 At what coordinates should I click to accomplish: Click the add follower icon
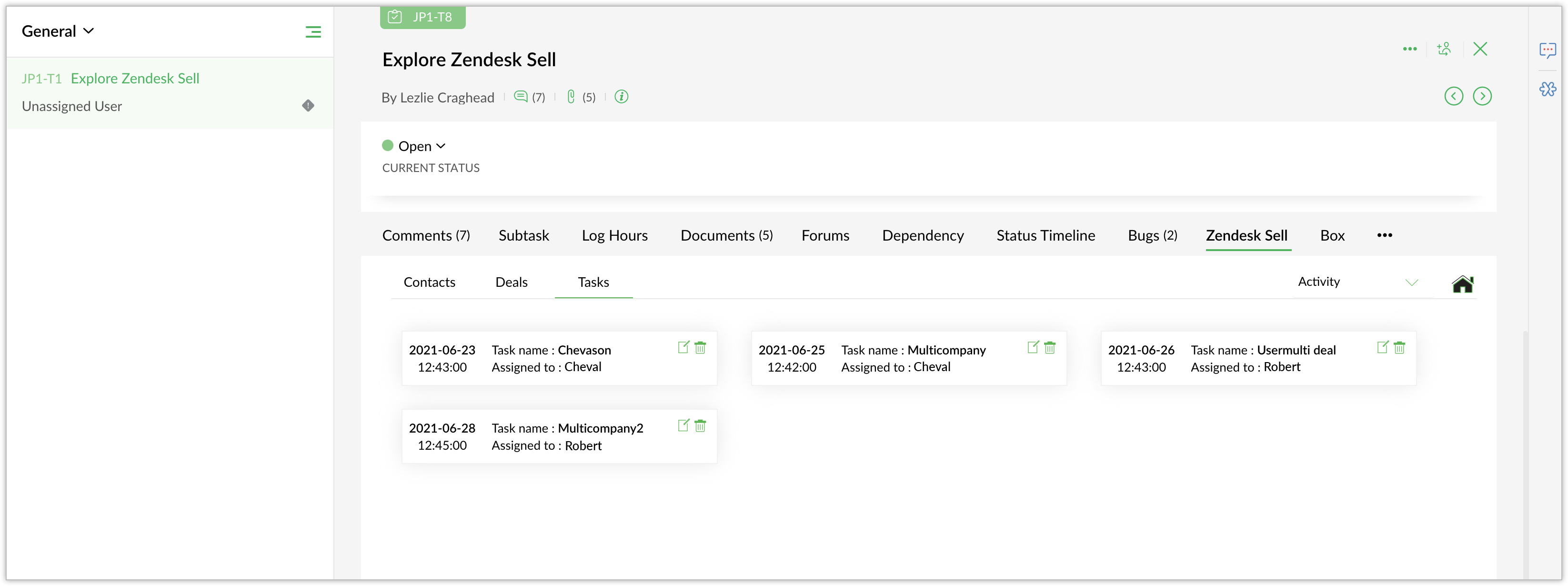pos(1444,49)
